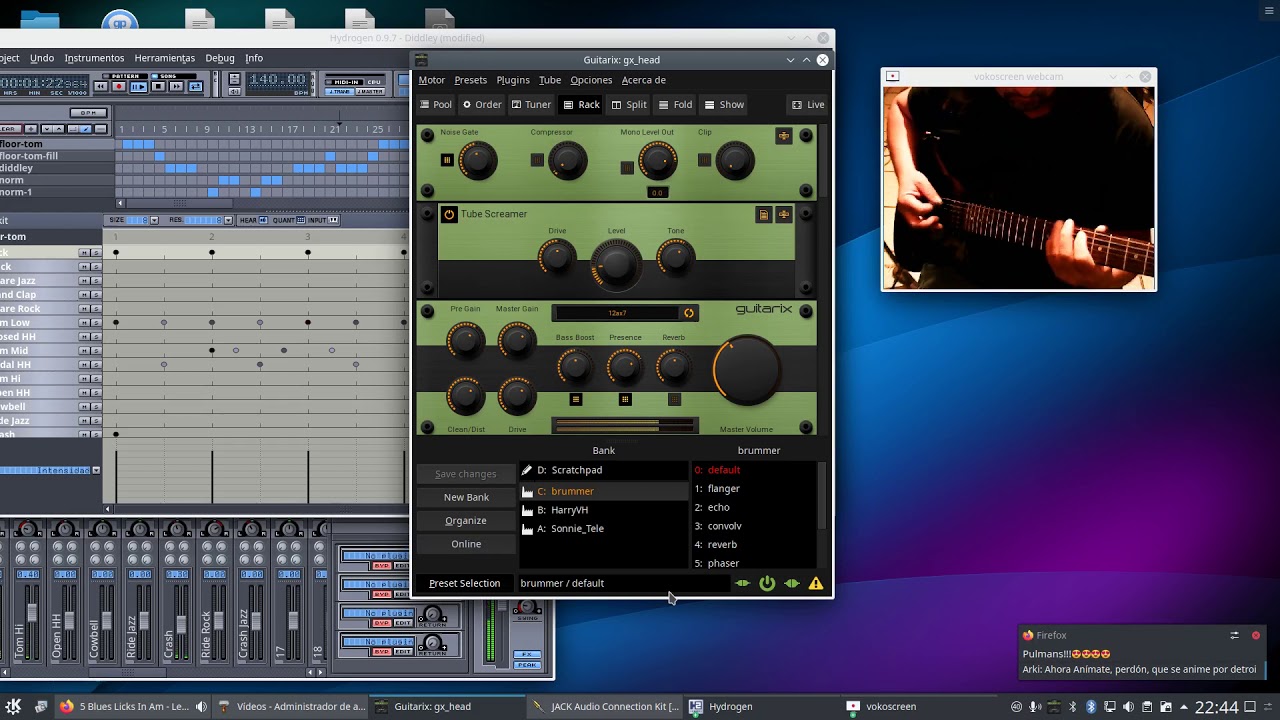Open the Opciones menu
Screen dimensions: 1280x720
(x=591, y=80)
